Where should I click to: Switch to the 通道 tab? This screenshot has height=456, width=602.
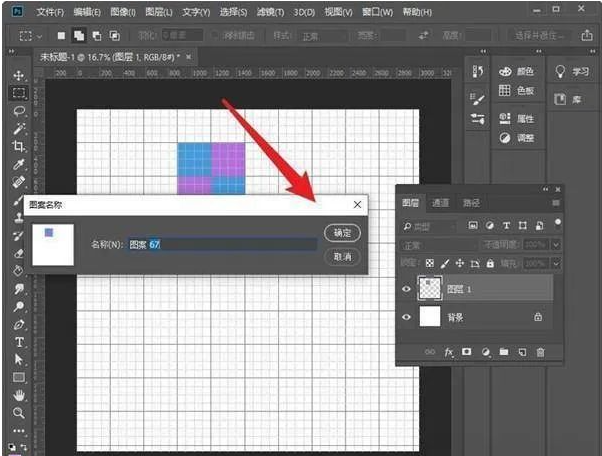click(441, 203)
